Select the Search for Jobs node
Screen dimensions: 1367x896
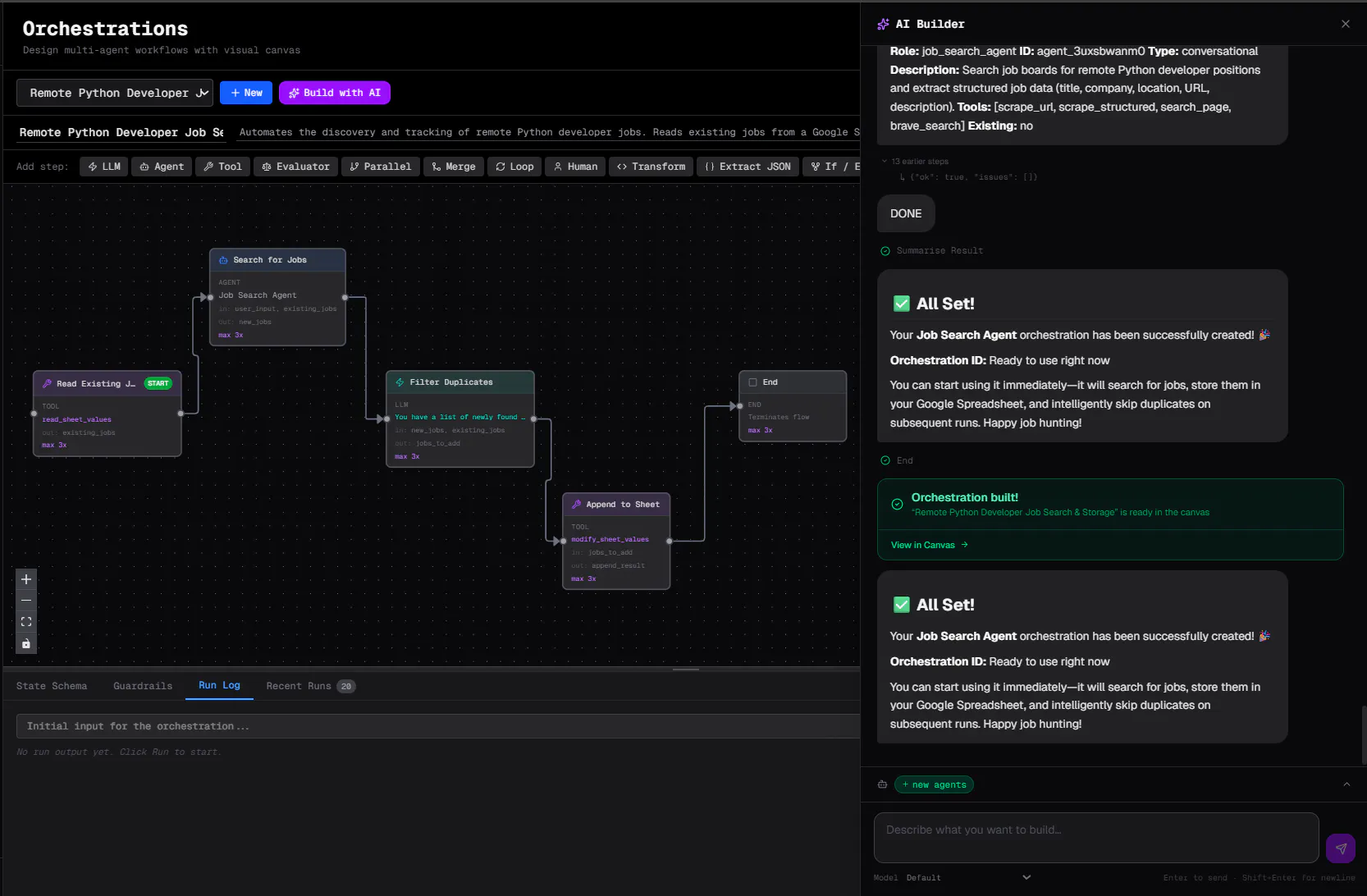(x=277, y=297)
